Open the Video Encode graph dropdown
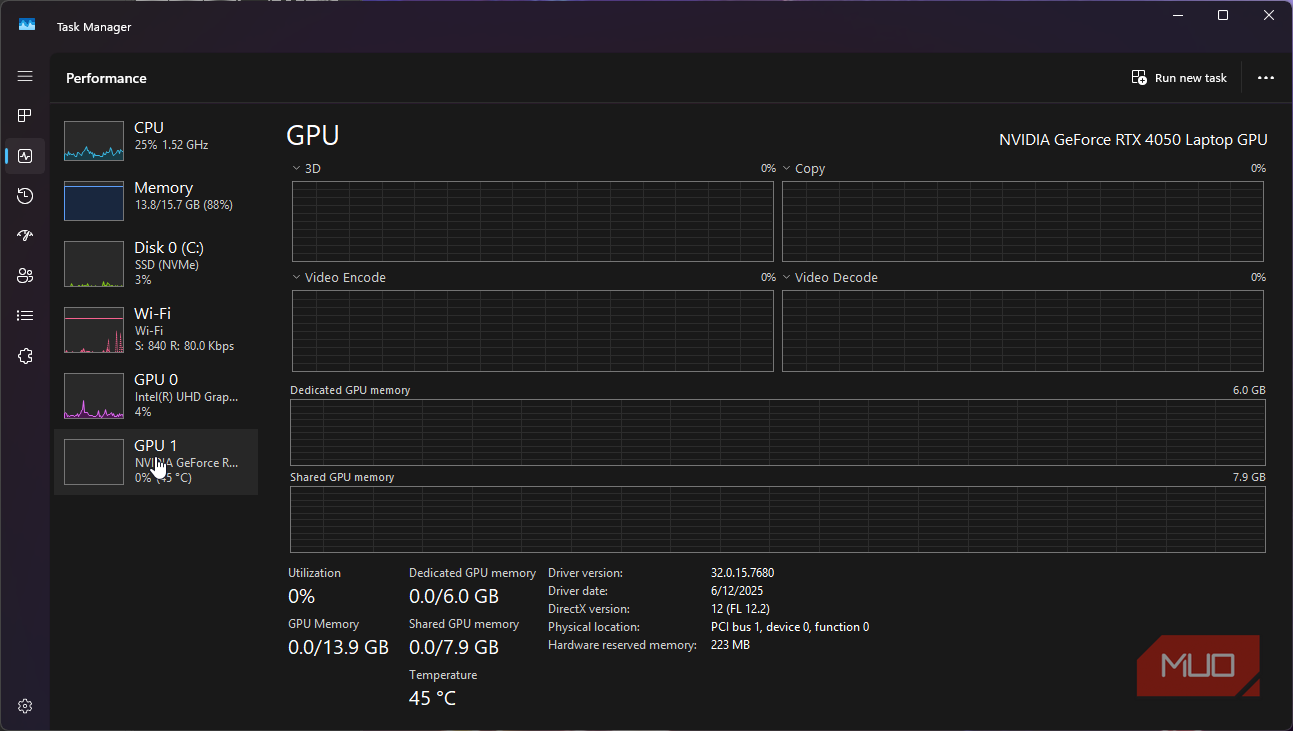 [x=297, y=278]
